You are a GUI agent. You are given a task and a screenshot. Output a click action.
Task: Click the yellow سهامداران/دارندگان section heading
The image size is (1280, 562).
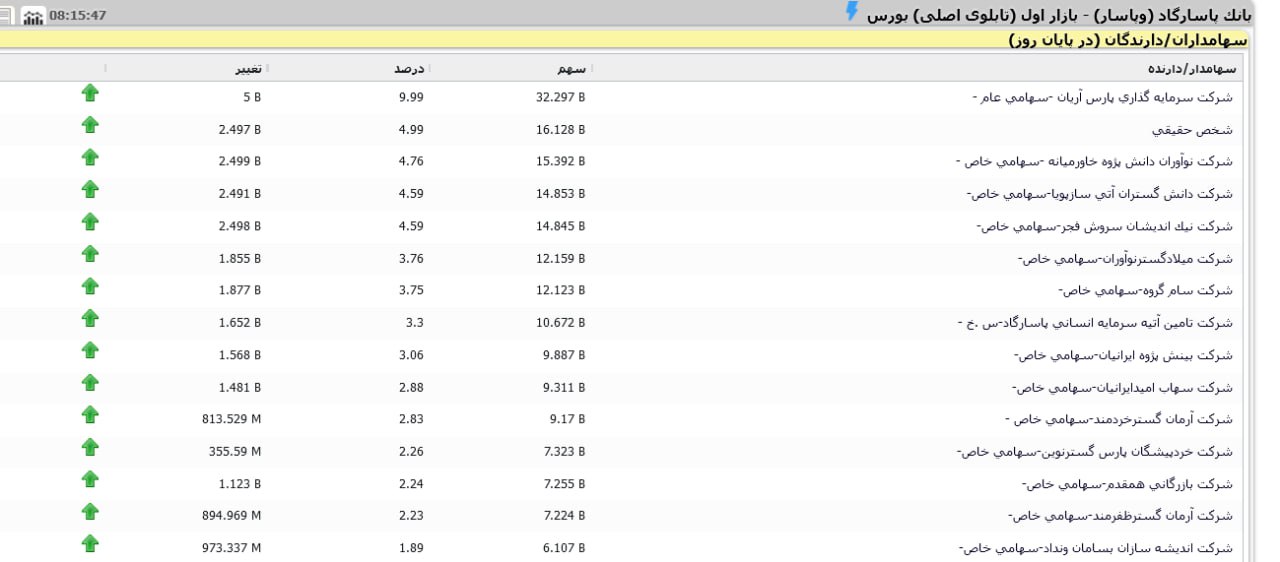(x=1128, y=41)
